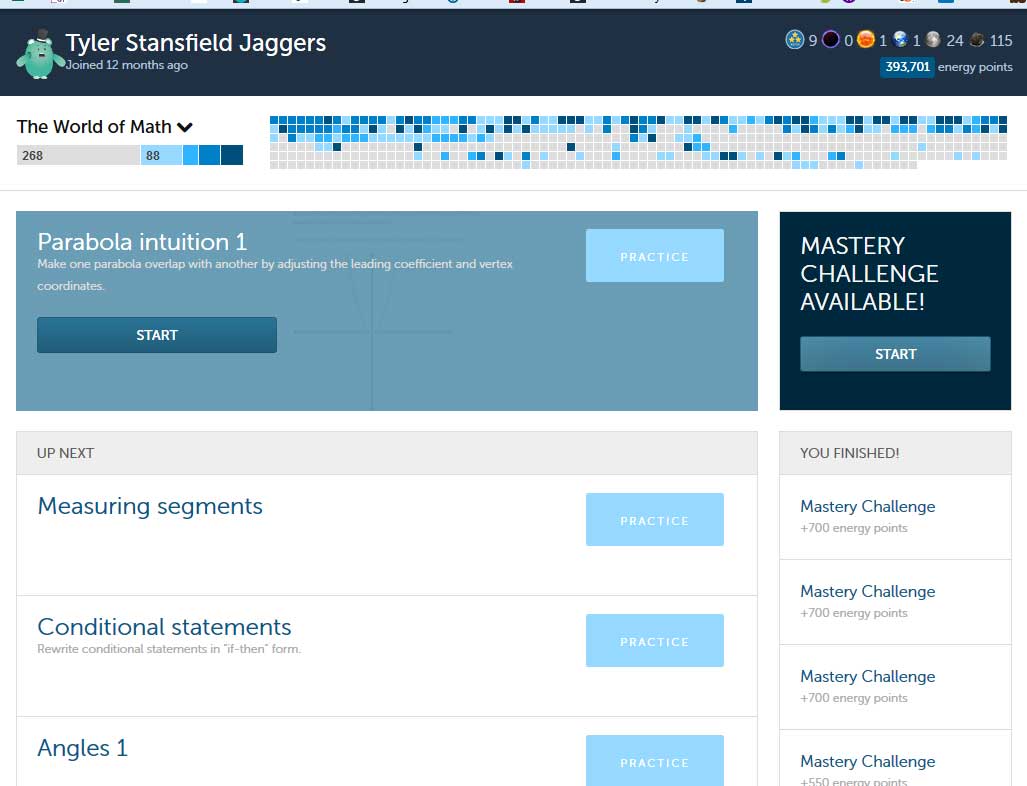This screenshot has height=786, width=1027.
Task: Start the Parabola intuition 1 task
Action: 157,335
